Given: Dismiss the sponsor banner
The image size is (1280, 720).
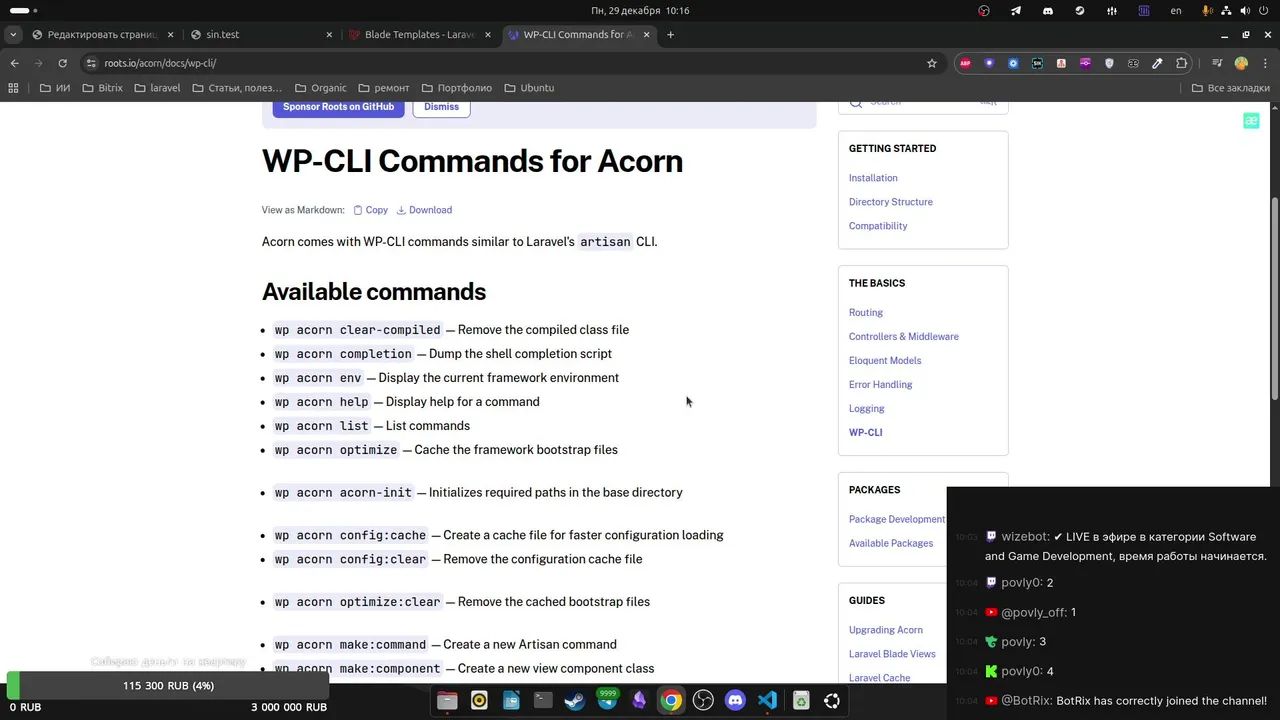Looking at the screenshot, I should click(x=441, y=107).
